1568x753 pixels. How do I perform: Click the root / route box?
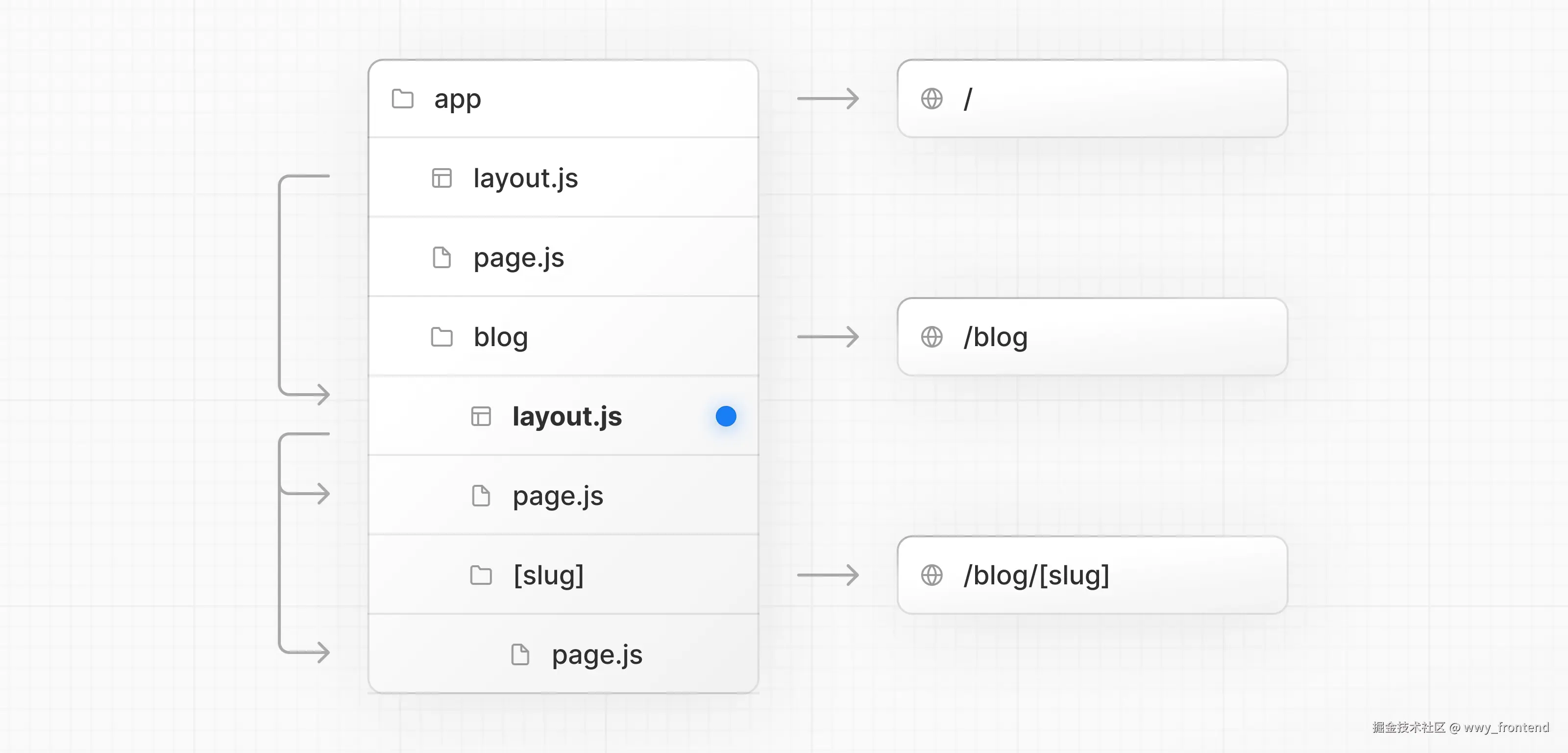[x=1092, y=99]
